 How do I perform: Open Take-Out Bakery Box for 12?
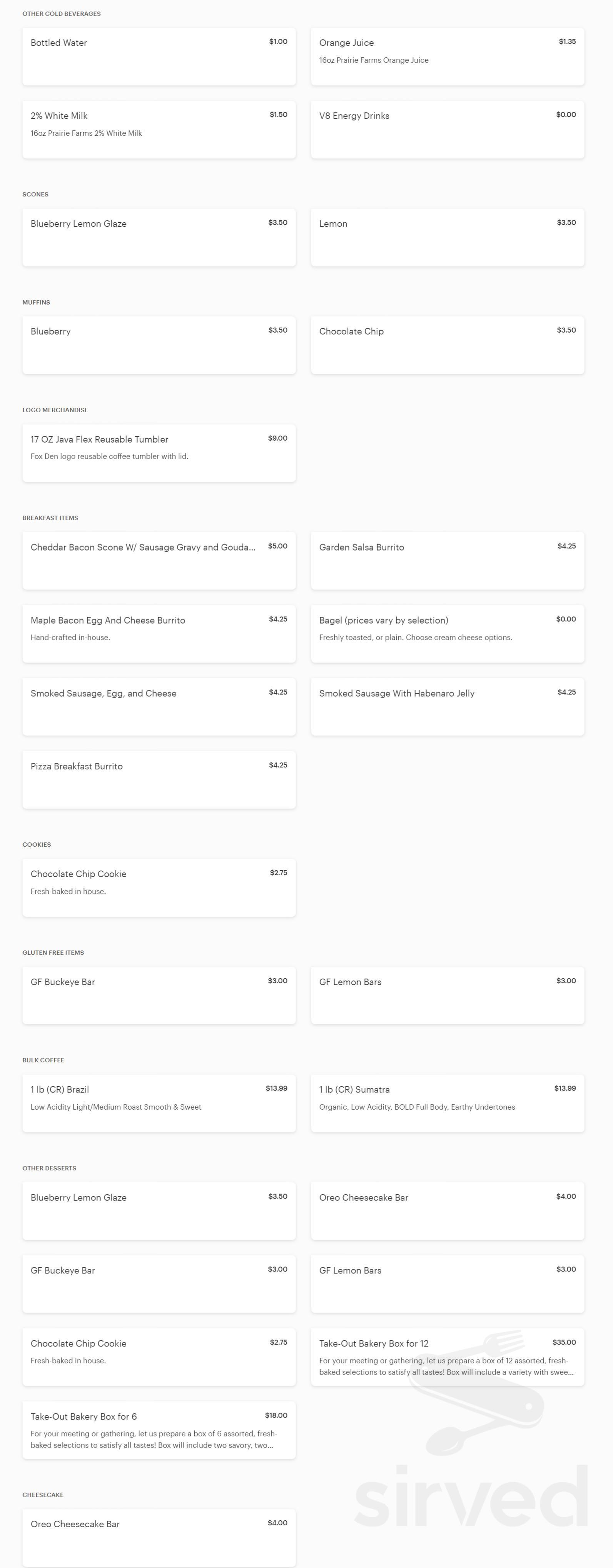(x=447, y=1357)
